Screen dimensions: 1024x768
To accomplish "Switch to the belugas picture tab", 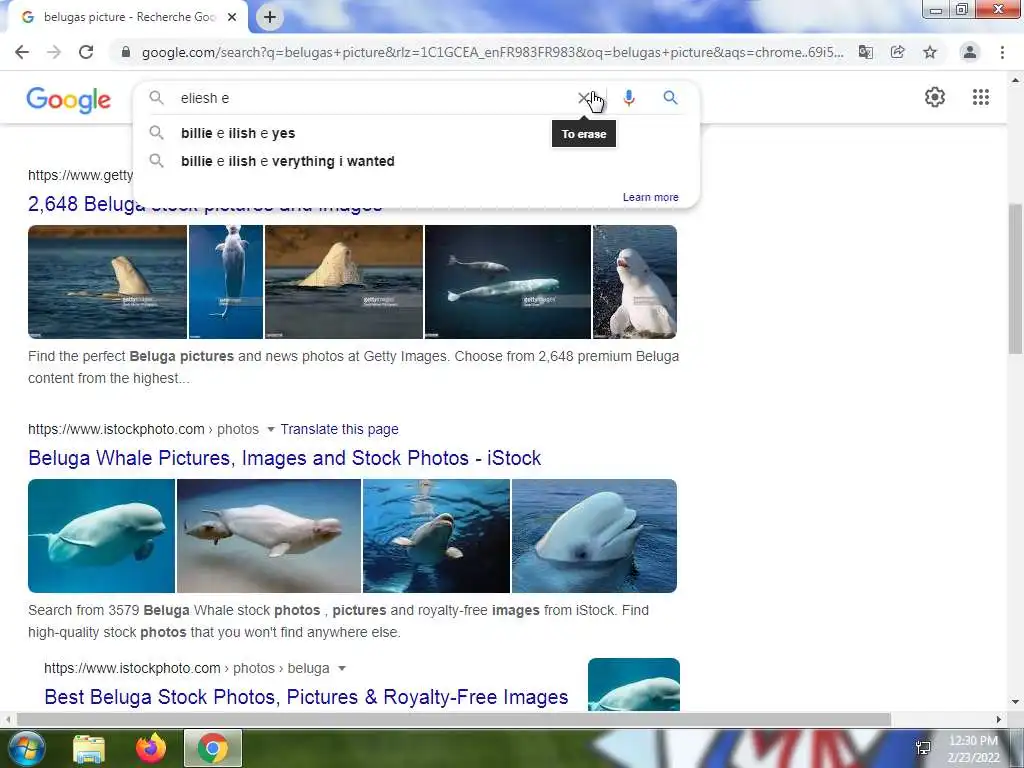I will [129, 17].
